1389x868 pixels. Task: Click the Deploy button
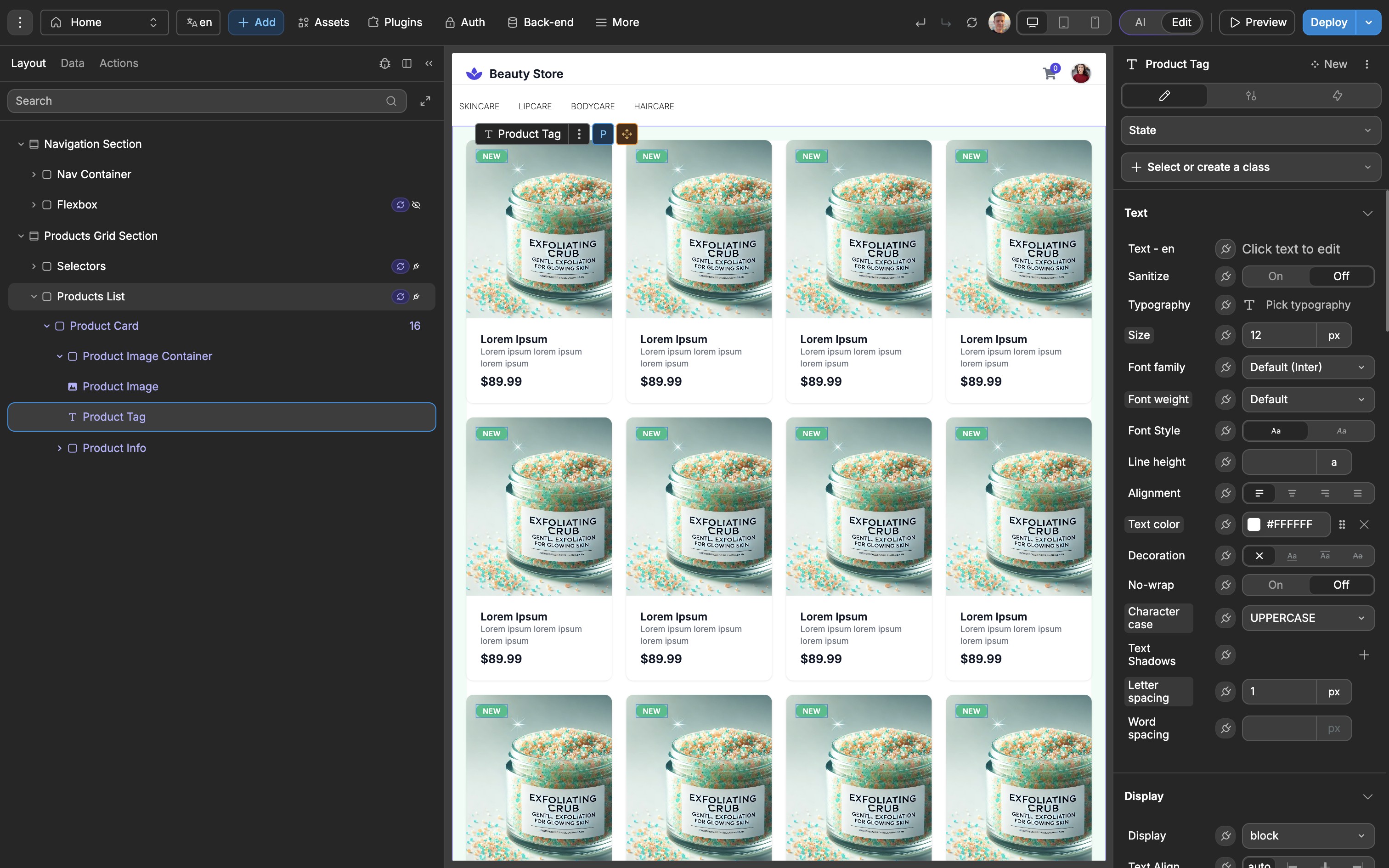click(x=1329, y=23)
